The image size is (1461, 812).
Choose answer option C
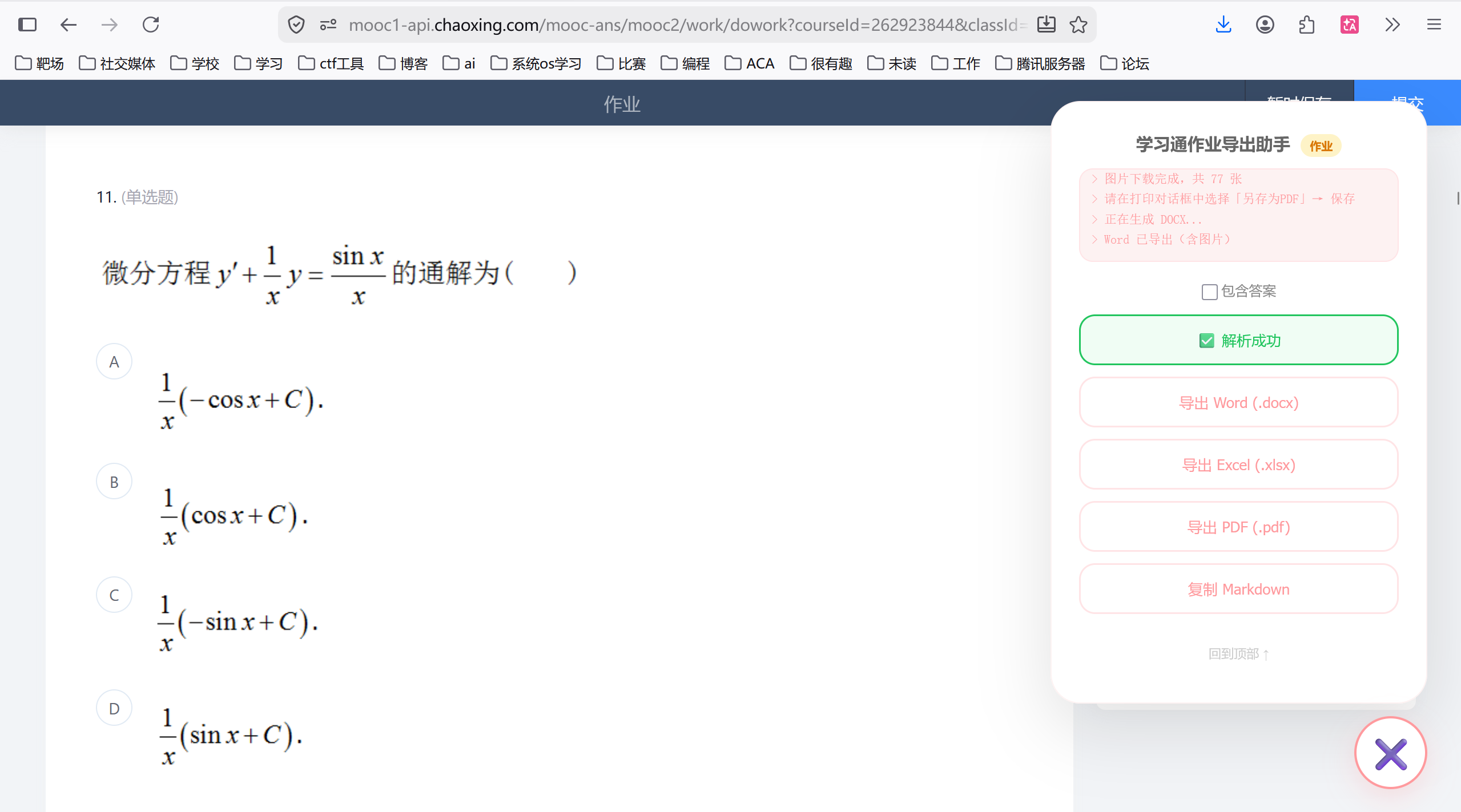114,595
